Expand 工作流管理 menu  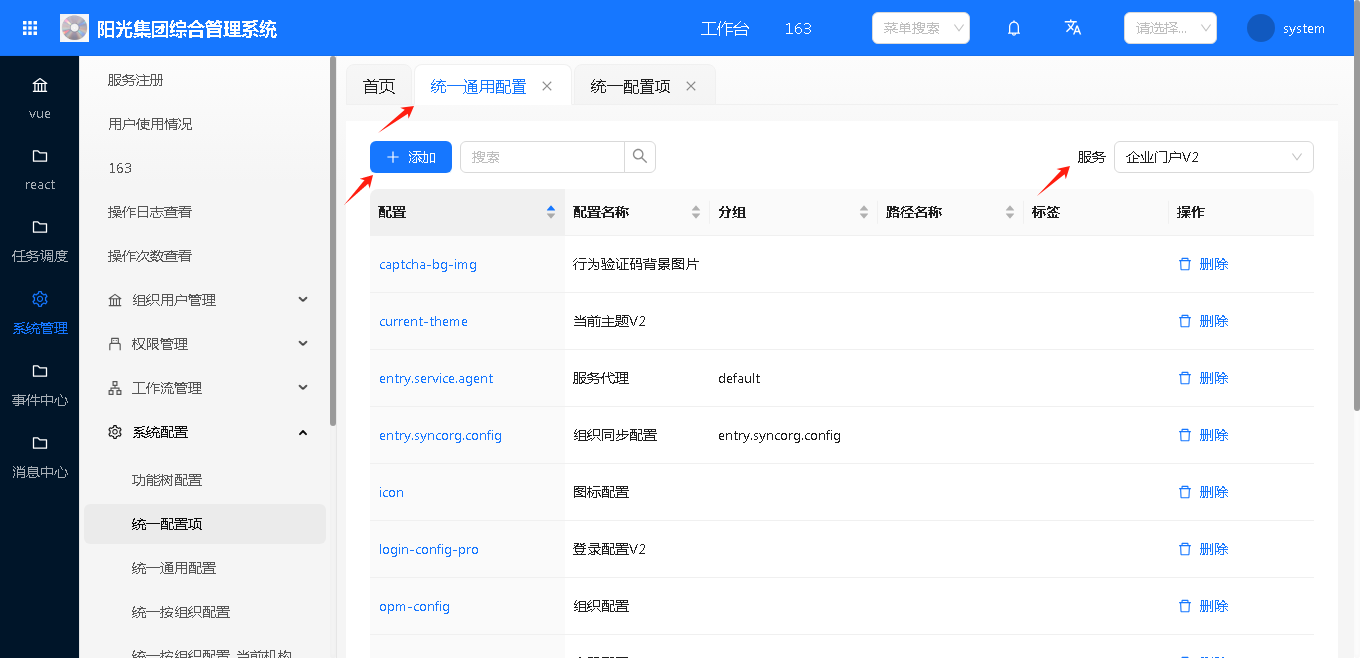coord(206,388)
